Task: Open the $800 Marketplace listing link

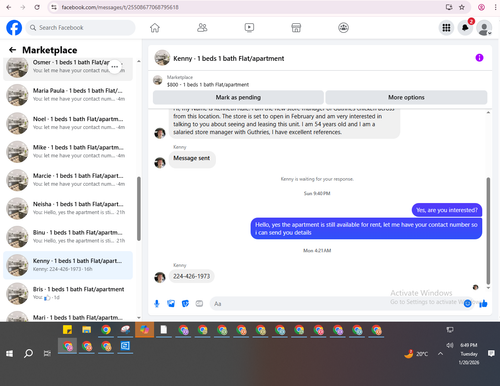Action: click(x=208, y=85)
